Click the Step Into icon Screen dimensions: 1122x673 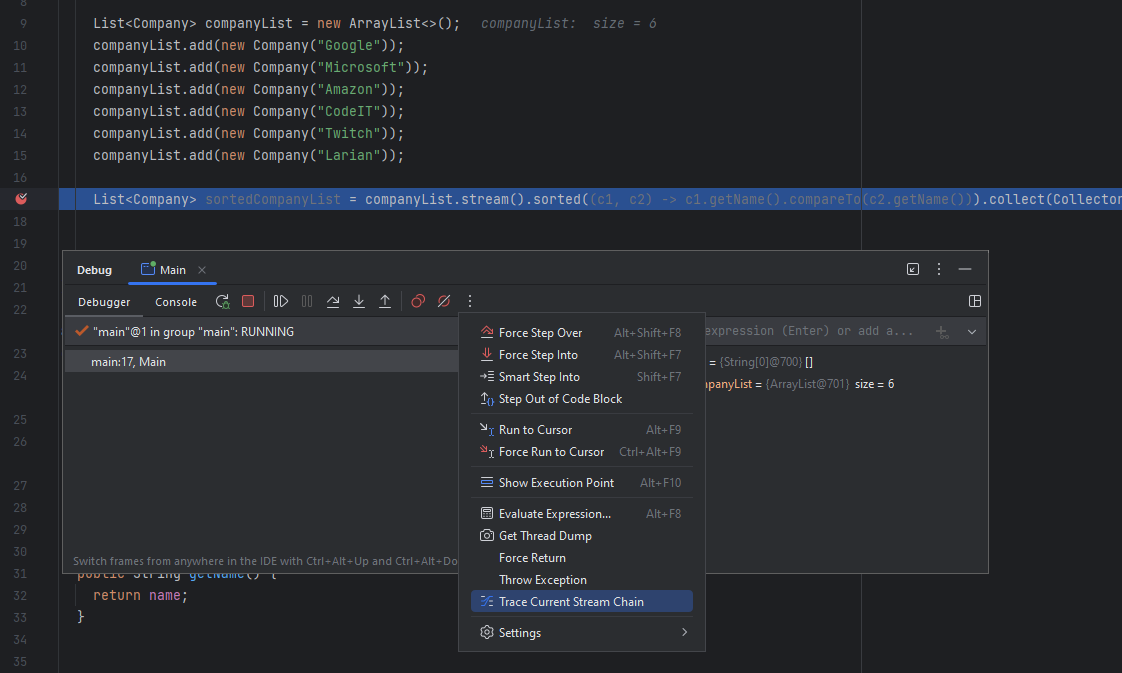click(x=359, y=301)
